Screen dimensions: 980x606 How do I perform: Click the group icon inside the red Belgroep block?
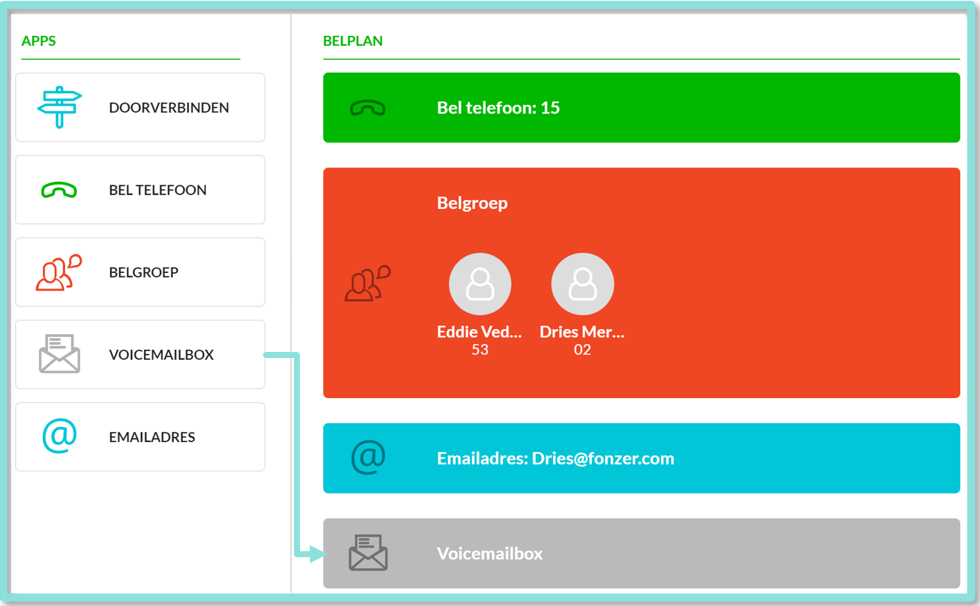pyautogui.click(x=368, y=284)
